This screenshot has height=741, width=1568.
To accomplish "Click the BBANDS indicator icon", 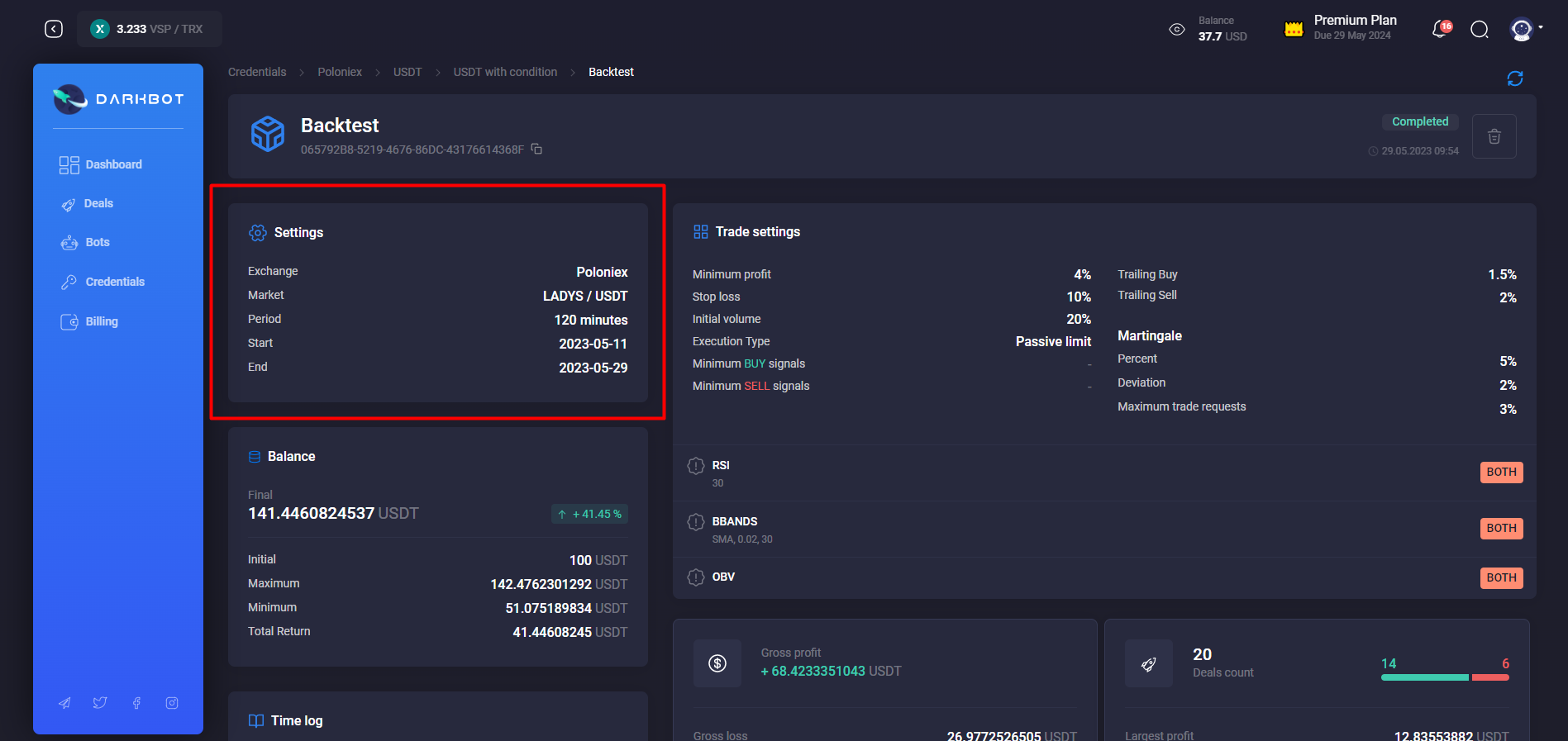I will click(x=696, y=522).
